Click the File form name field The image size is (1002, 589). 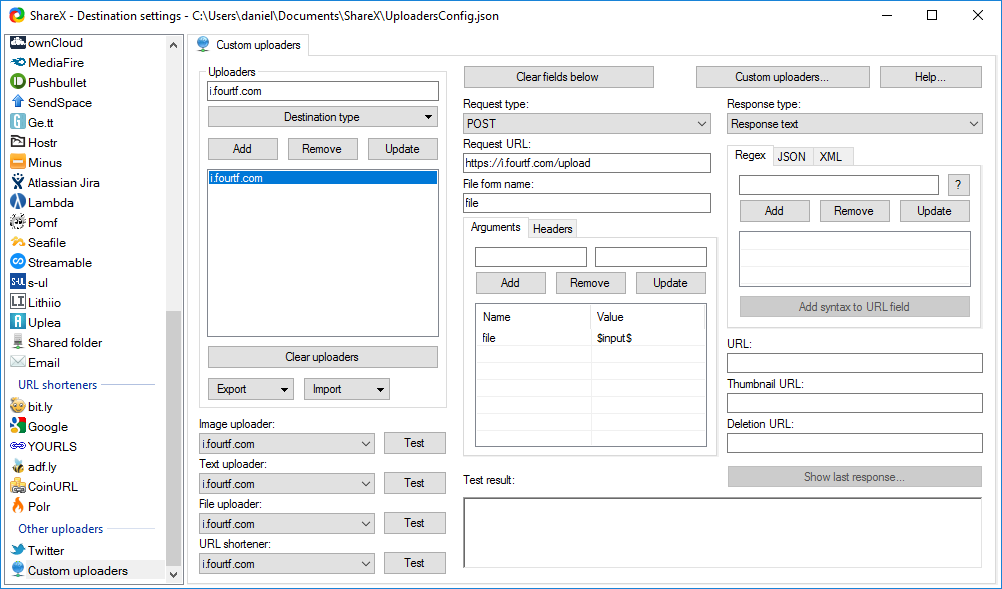pyautogui.click(x=587, y=203)
